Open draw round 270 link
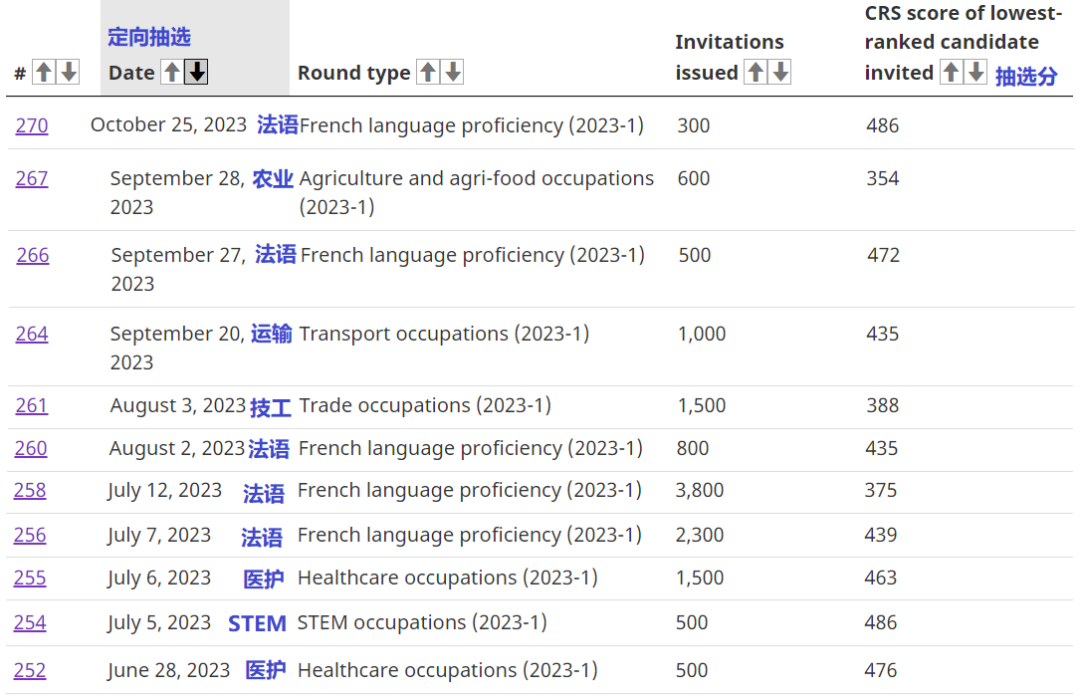1080x700 pixels. 31,126
